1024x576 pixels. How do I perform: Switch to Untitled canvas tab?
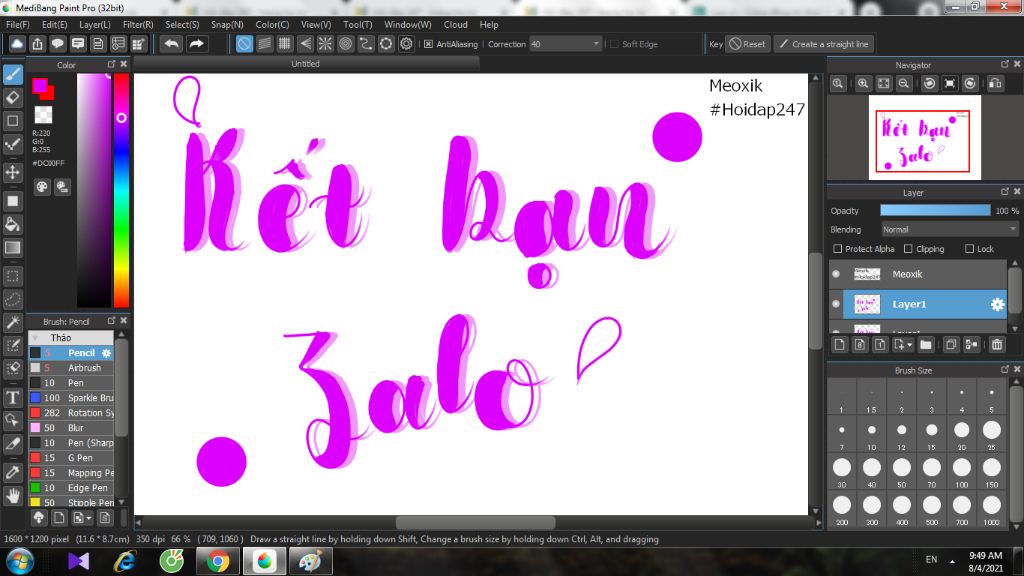coord(306,64)
